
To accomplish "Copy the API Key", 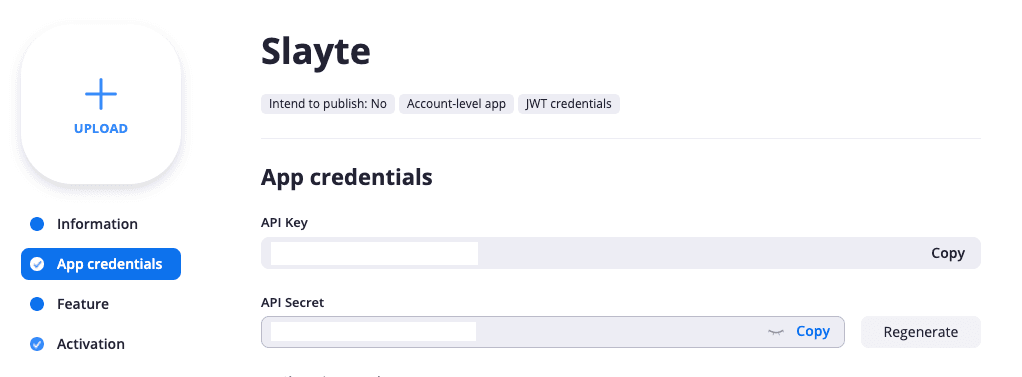I will pyautogui.click(x=948, y=253).
